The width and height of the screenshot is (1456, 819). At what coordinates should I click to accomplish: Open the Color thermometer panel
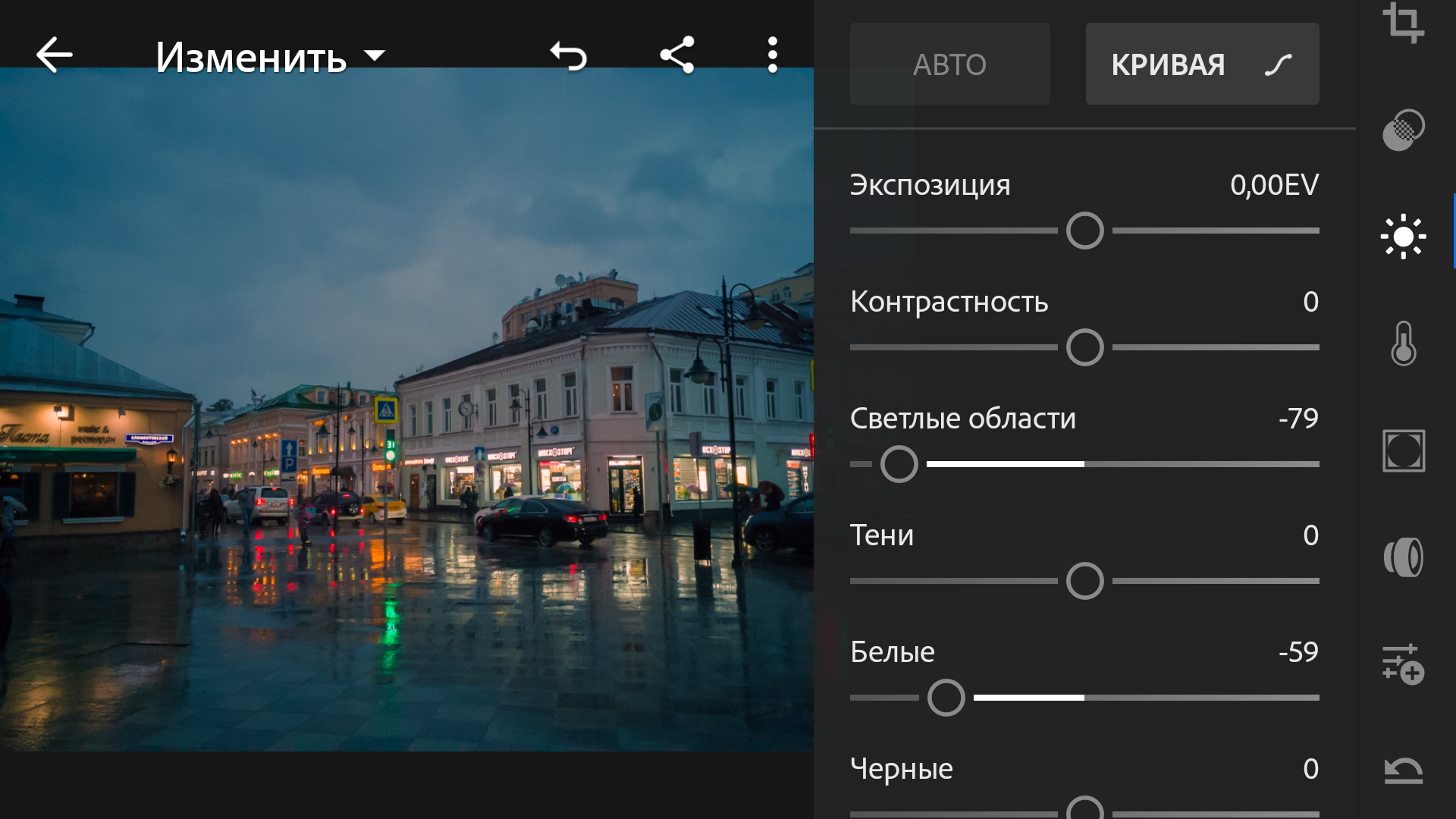(x=1403, y=344)
